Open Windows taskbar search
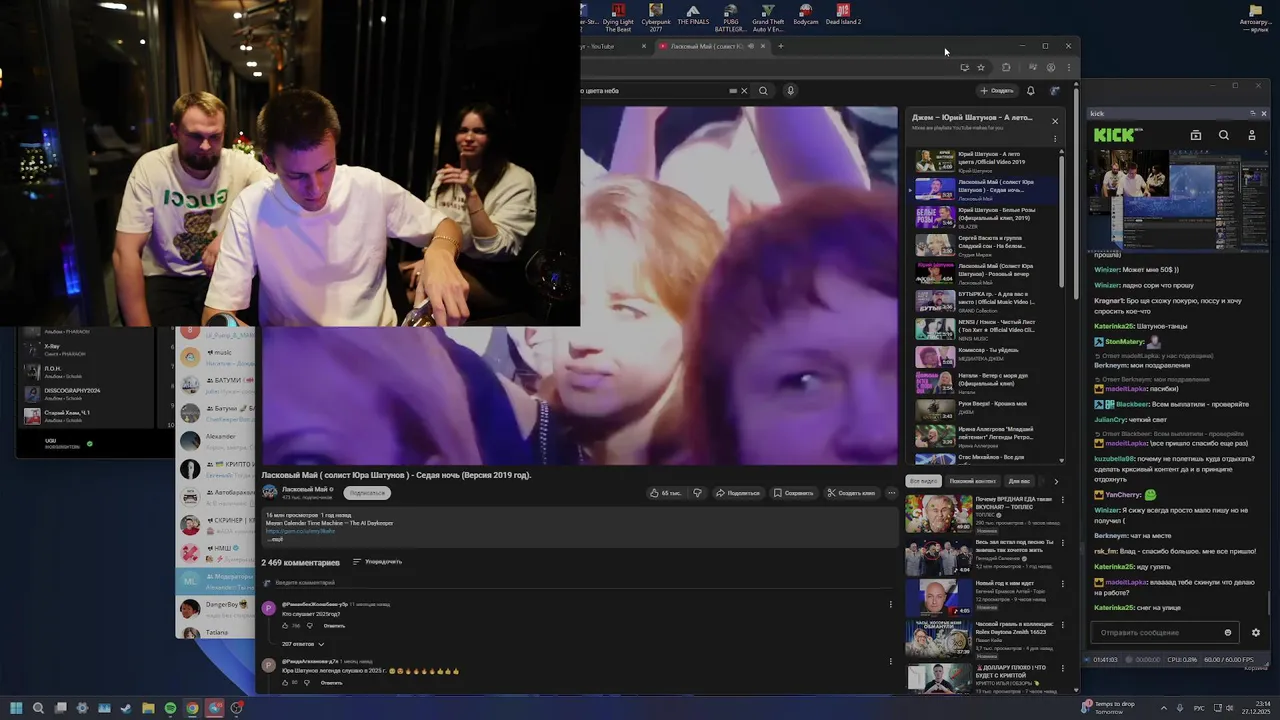The height and width of the screenshot is (720, 1280). pos(38,708)
